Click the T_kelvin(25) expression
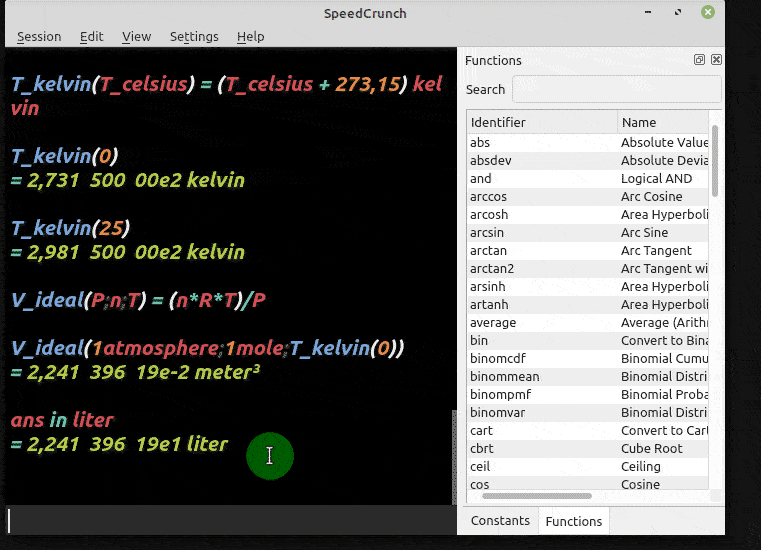761x550 pixels. click(70, 228)
